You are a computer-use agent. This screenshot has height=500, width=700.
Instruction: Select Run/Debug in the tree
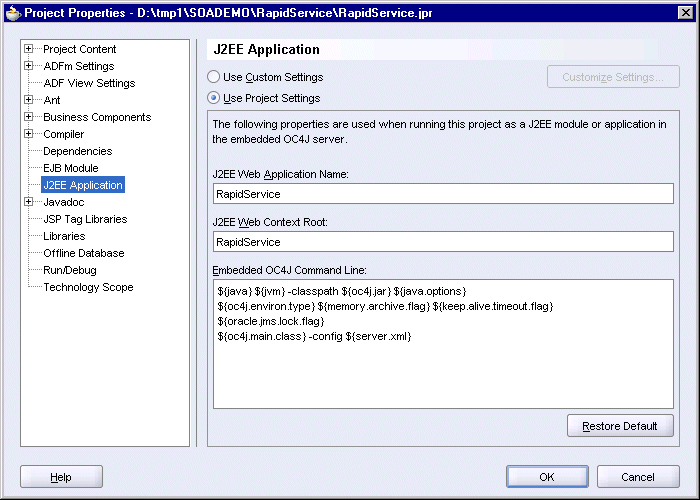coord(70,270)
